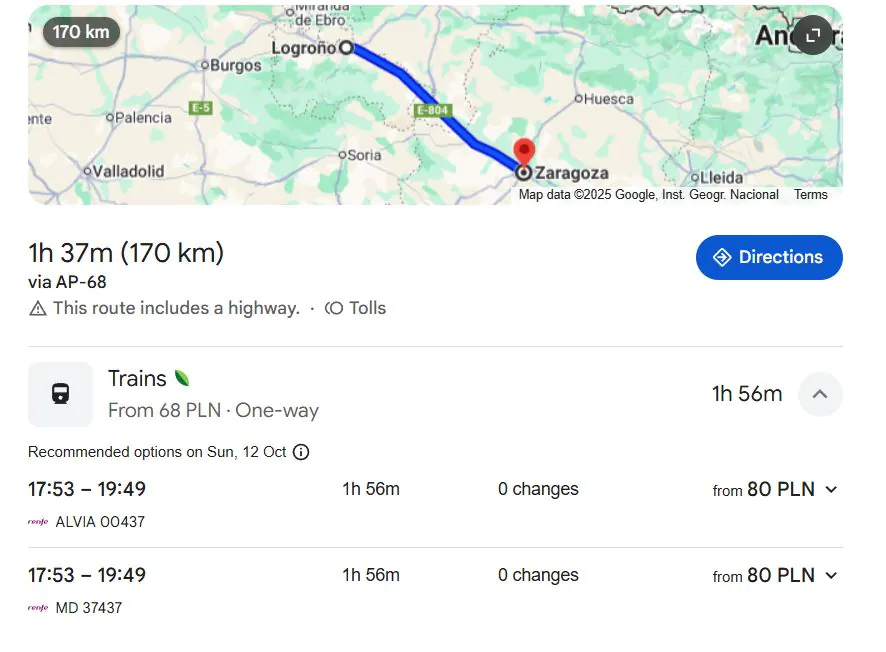Click the train icon beside Trains
The height and width of the screenshot is (652, 886).
[x=60, y=394]
